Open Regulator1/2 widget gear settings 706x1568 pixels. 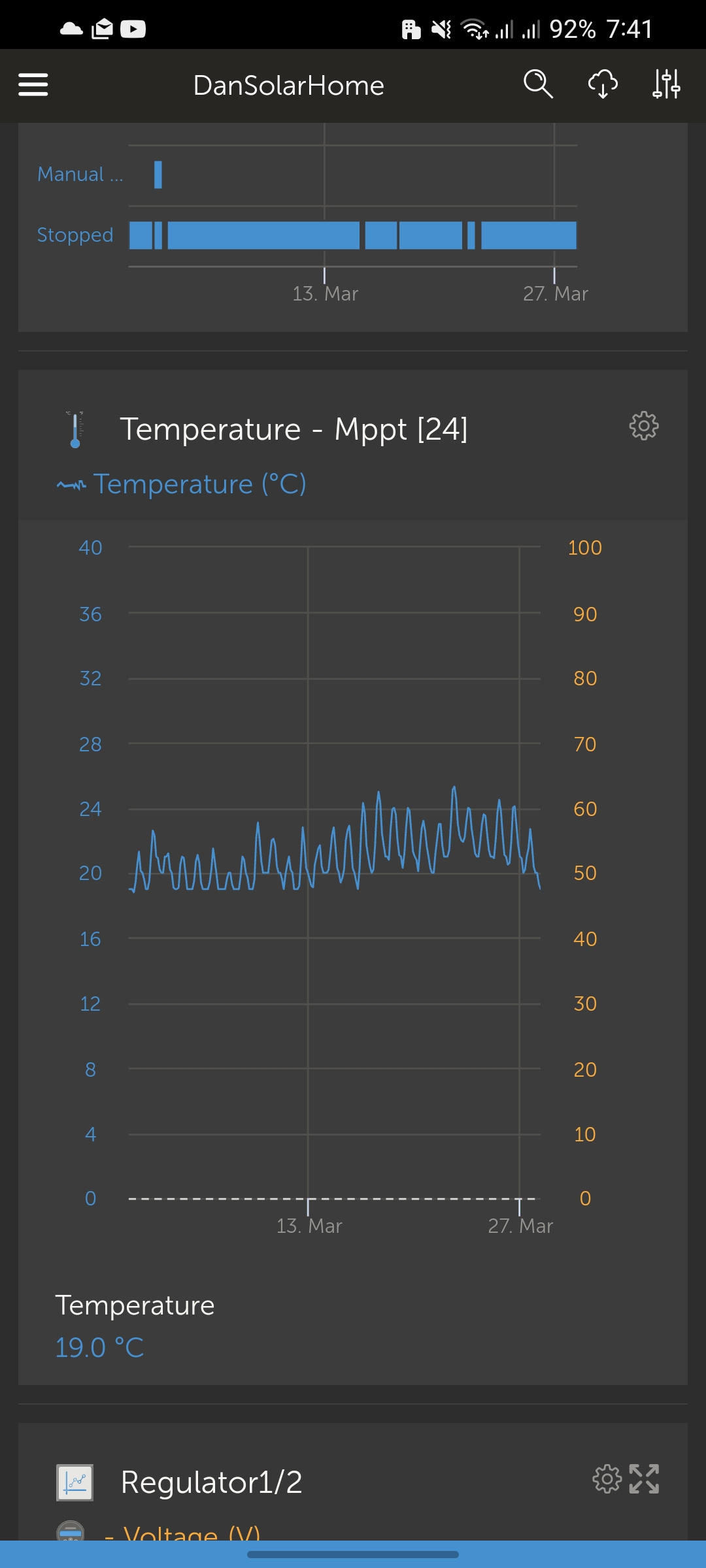click(x=607, y=1479)
